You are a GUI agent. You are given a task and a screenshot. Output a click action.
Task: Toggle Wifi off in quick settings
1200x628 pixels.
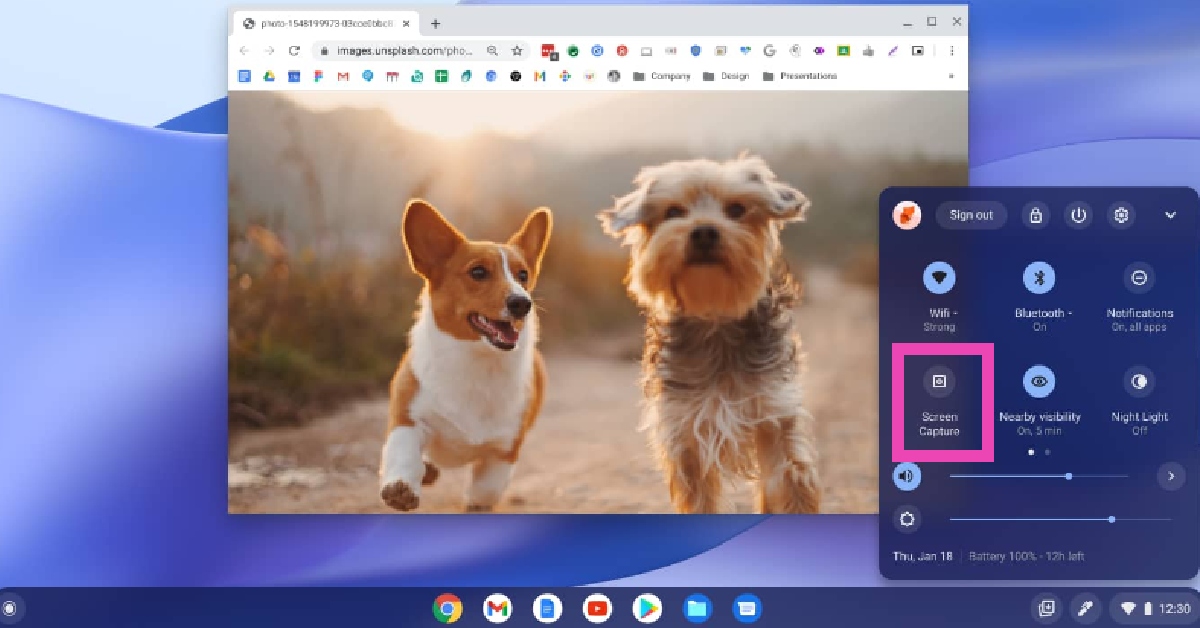[939, 277]
